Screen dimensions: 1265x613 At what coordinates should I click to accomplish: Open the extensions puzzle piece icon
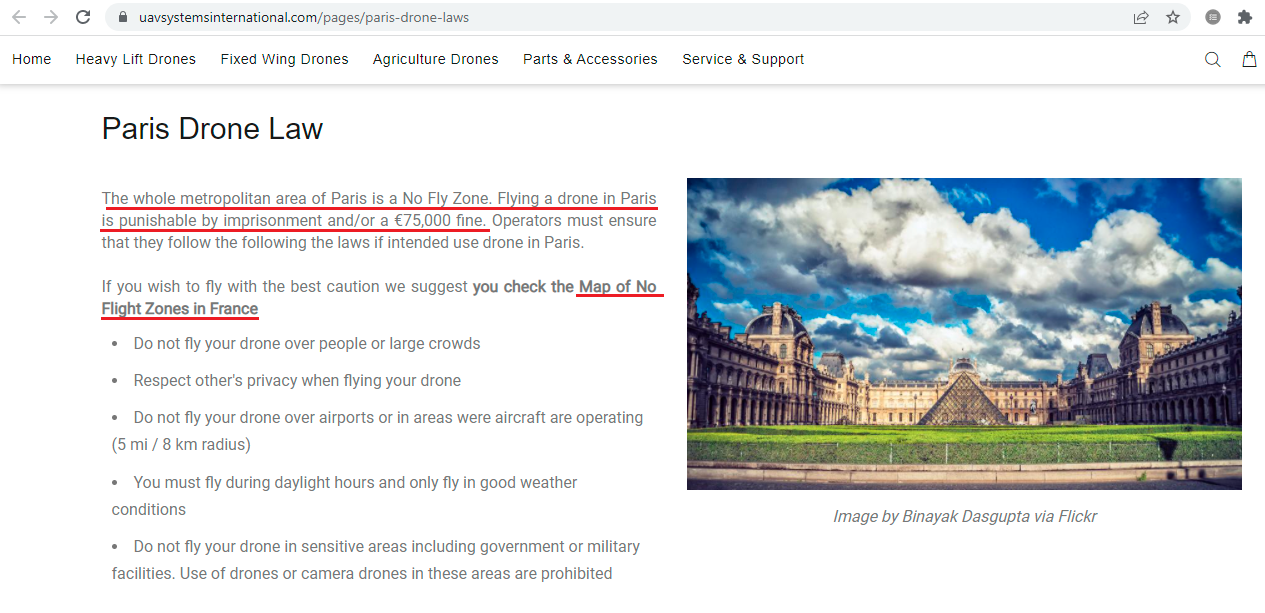1244,17
